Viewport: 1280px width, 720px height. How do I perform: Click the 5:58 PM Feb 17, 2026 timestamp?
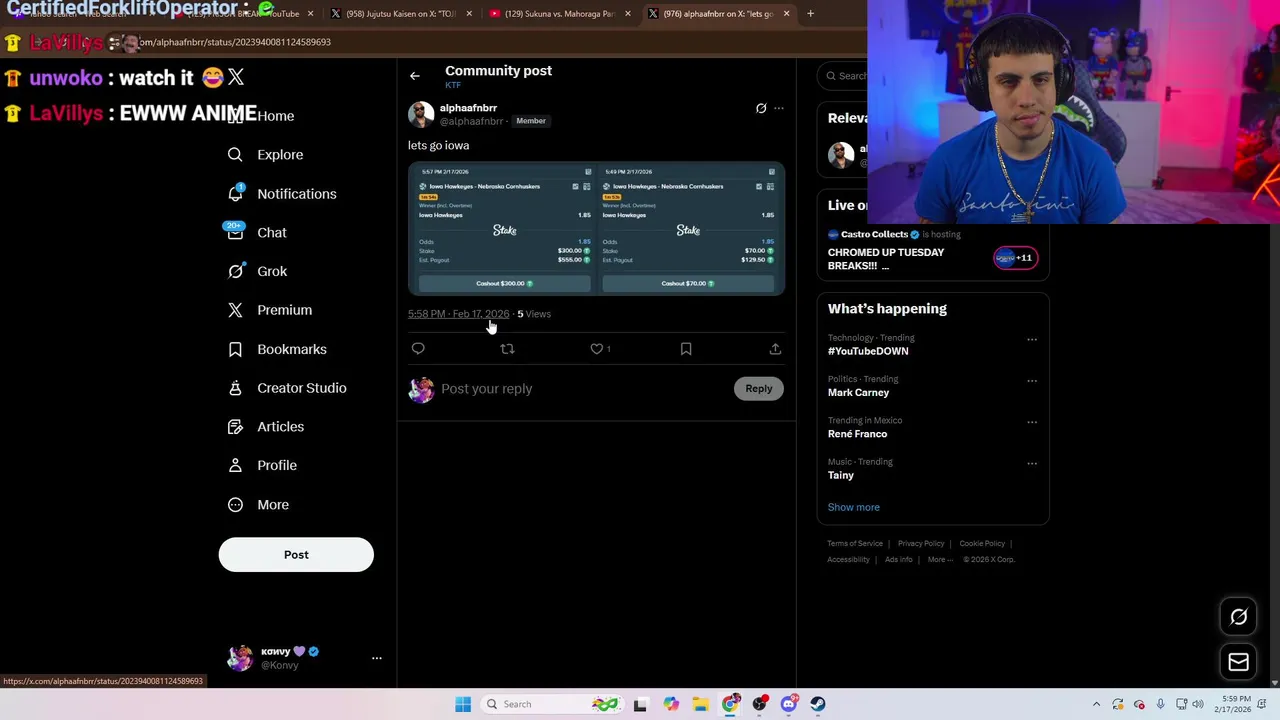[458, 314]
